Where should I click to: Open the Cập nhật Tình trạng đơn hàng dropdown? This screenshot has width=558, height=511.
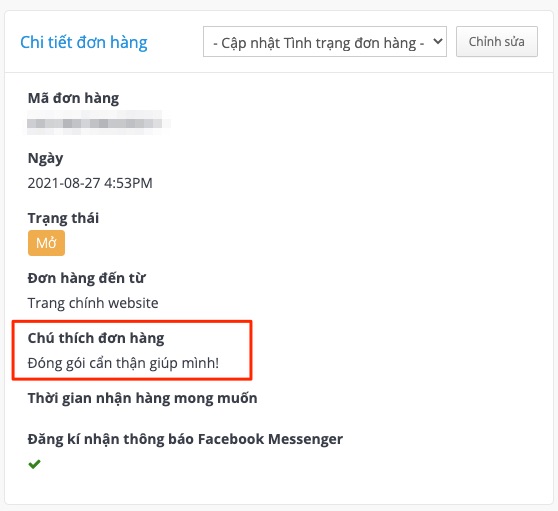325,42
